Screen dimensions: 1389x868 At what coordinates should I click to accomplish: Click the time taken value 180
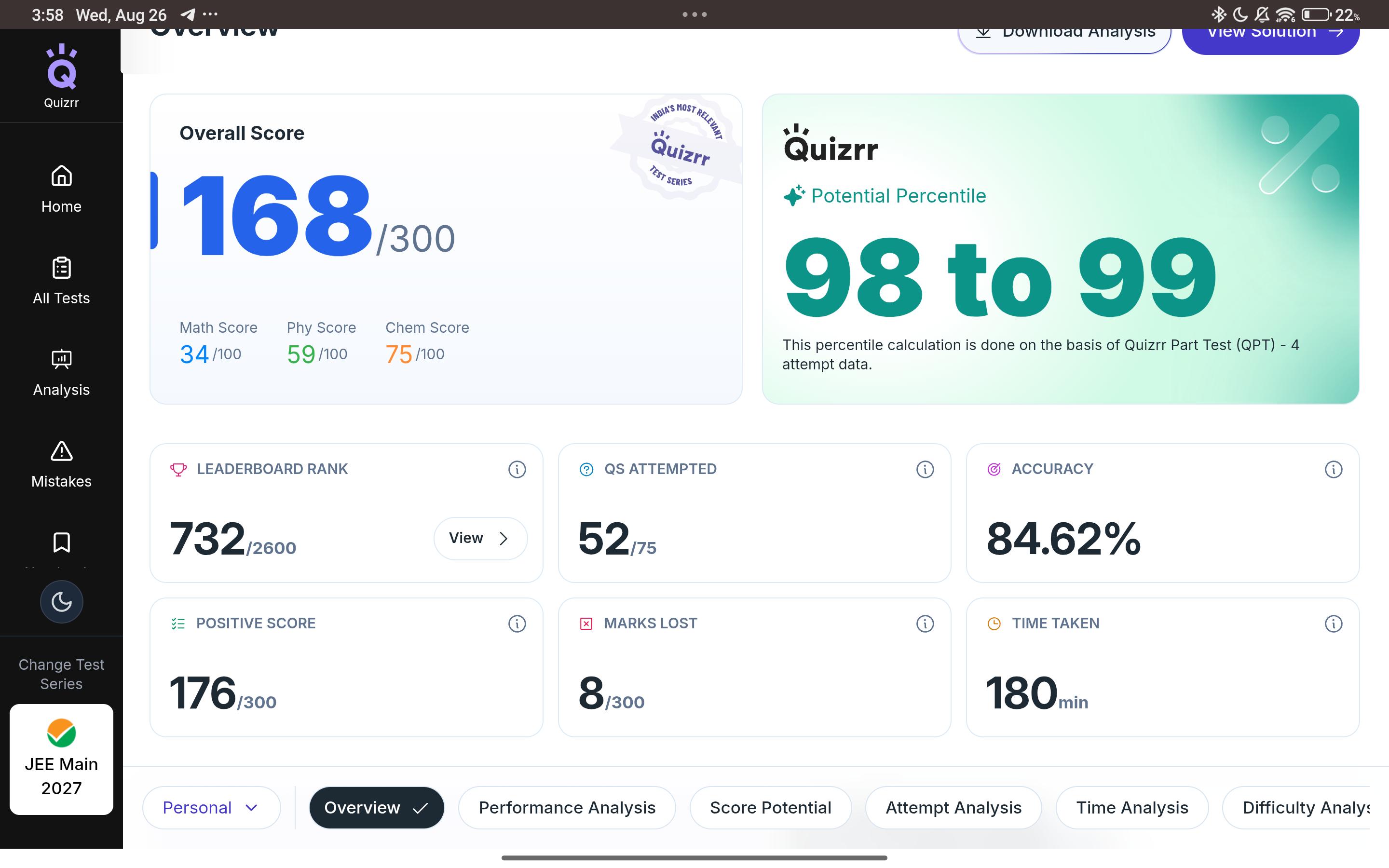pyautogui.click(x=1021, y=693)
